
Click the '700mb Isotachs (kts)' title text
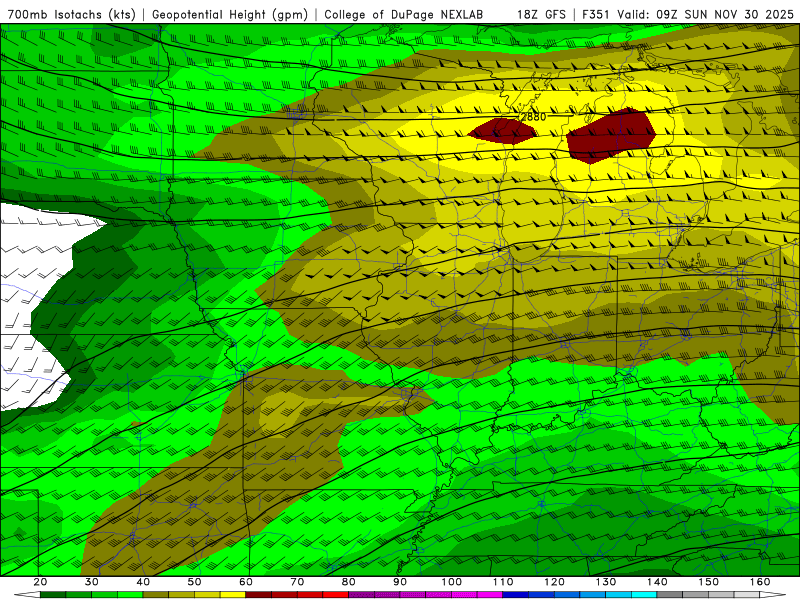tap(71, 14)
